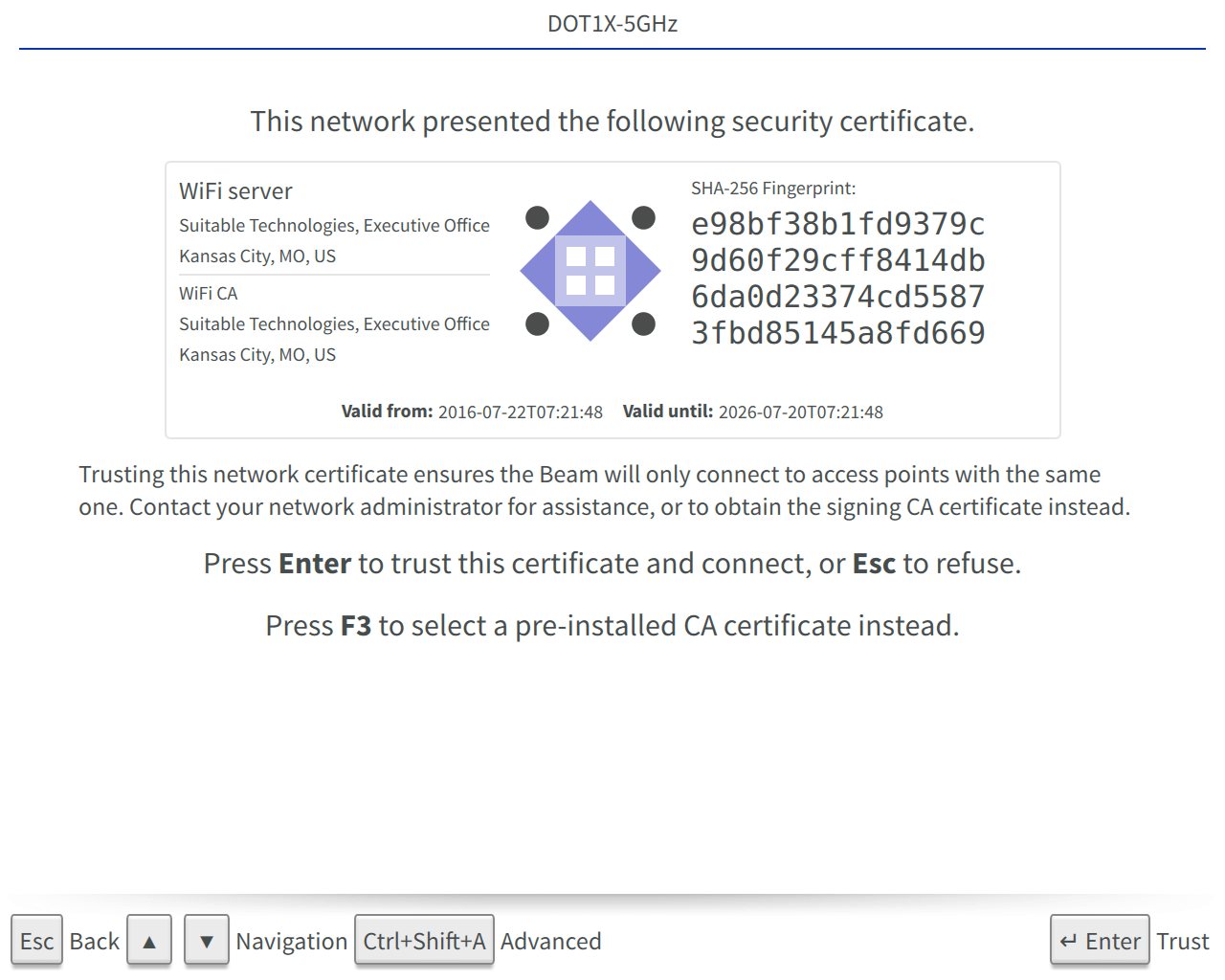Click the top-left dot of the identicon
1225x980 pixels.
[x=538, y=218]
